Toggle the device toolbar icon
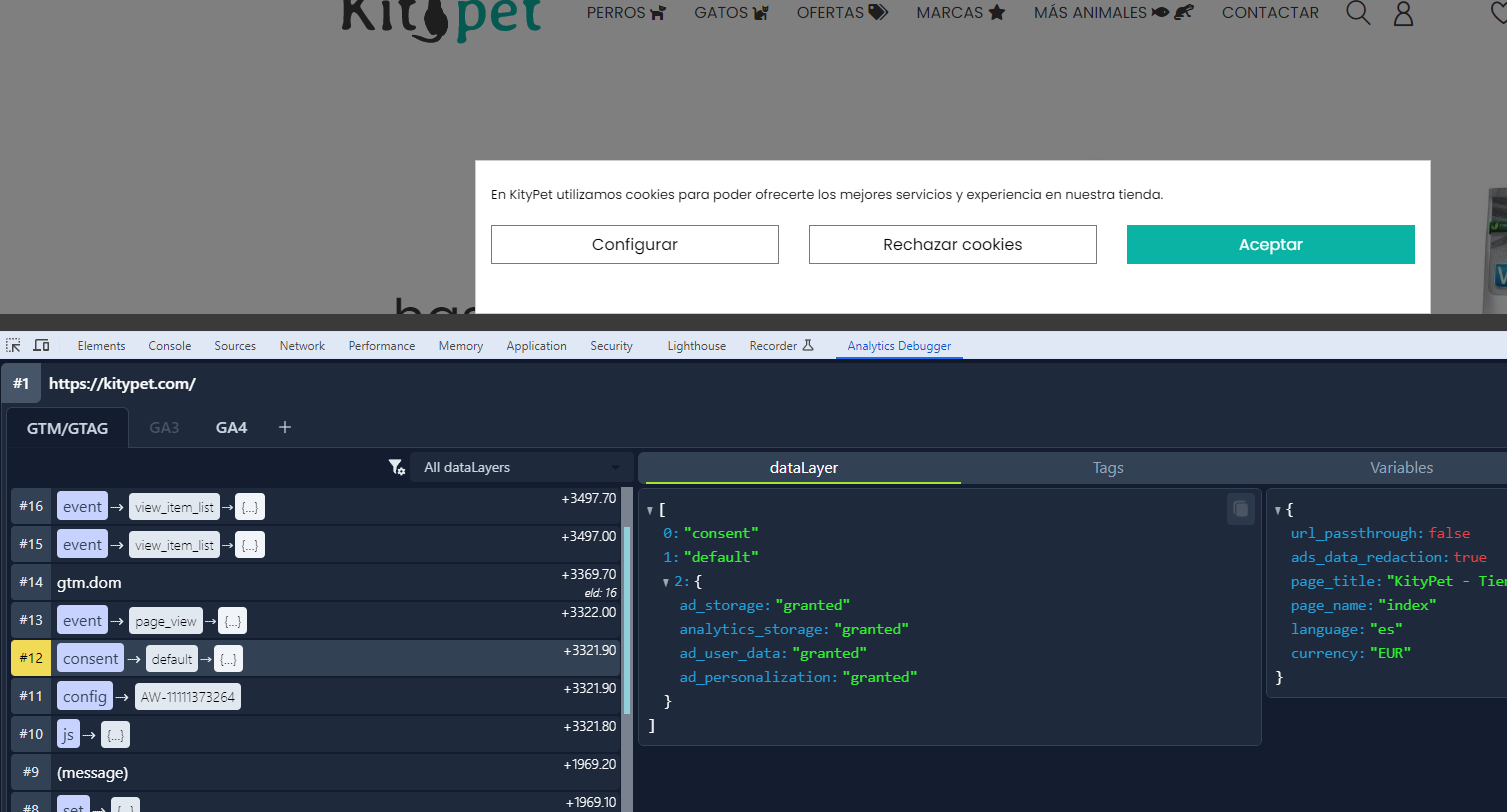The image size is (1507, 812). 41,346
